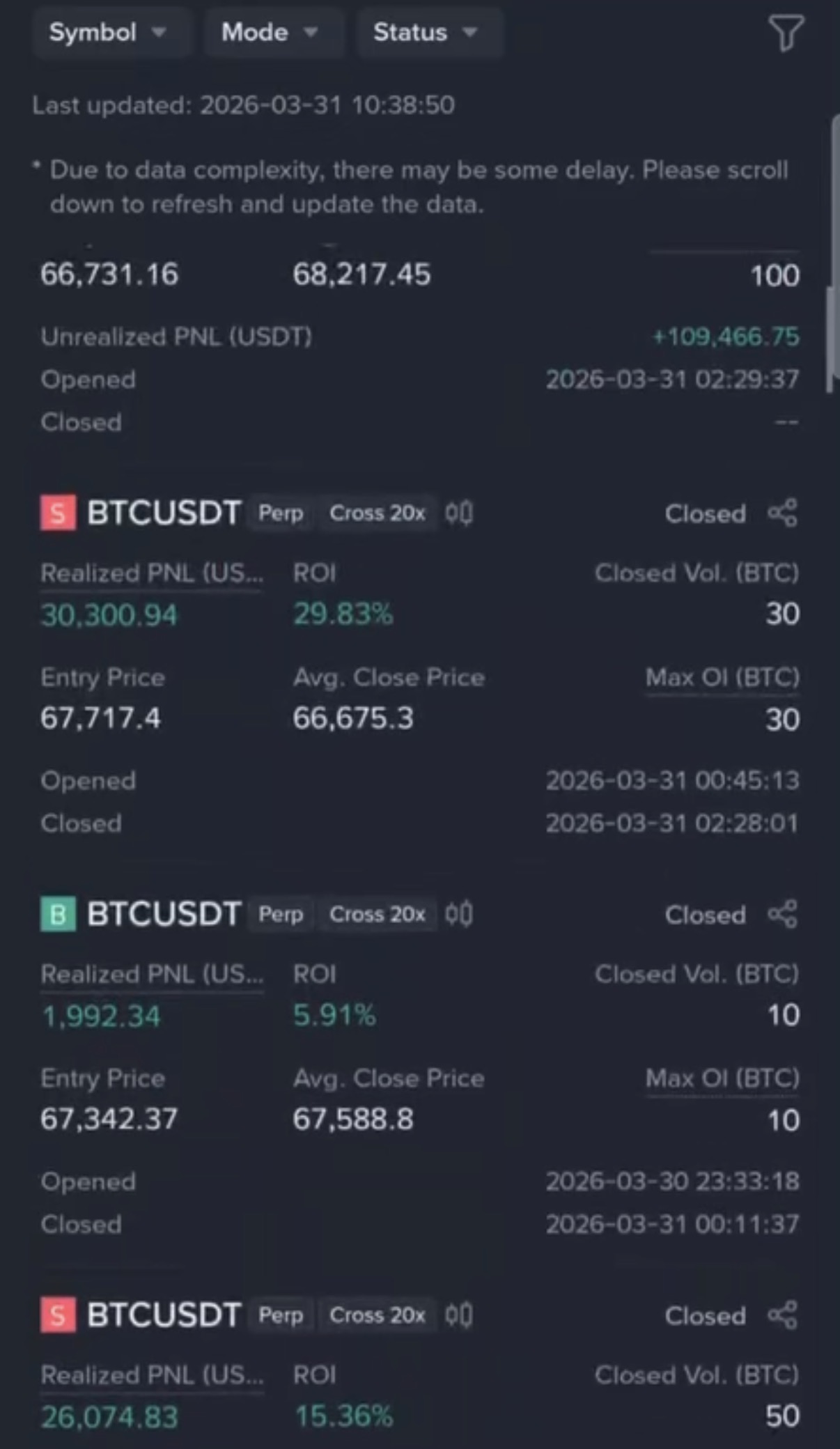Open the filter funnel icon
840x1449 pixels.
click(x=786, y=33)
